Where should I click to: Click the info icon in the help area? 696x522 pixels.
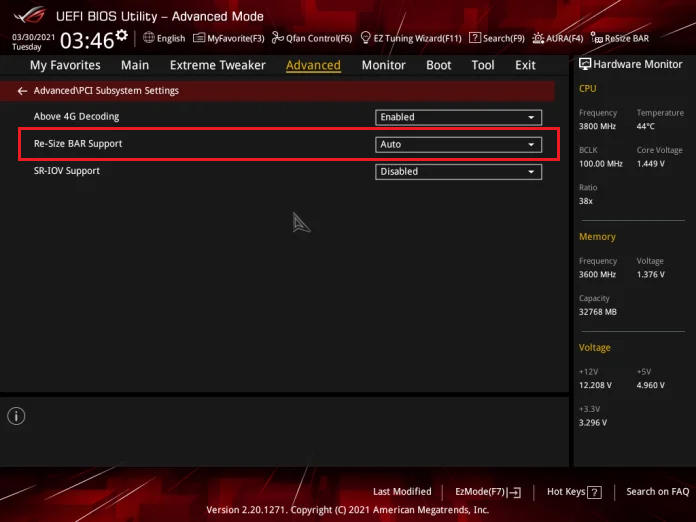[x=17, y=416]
